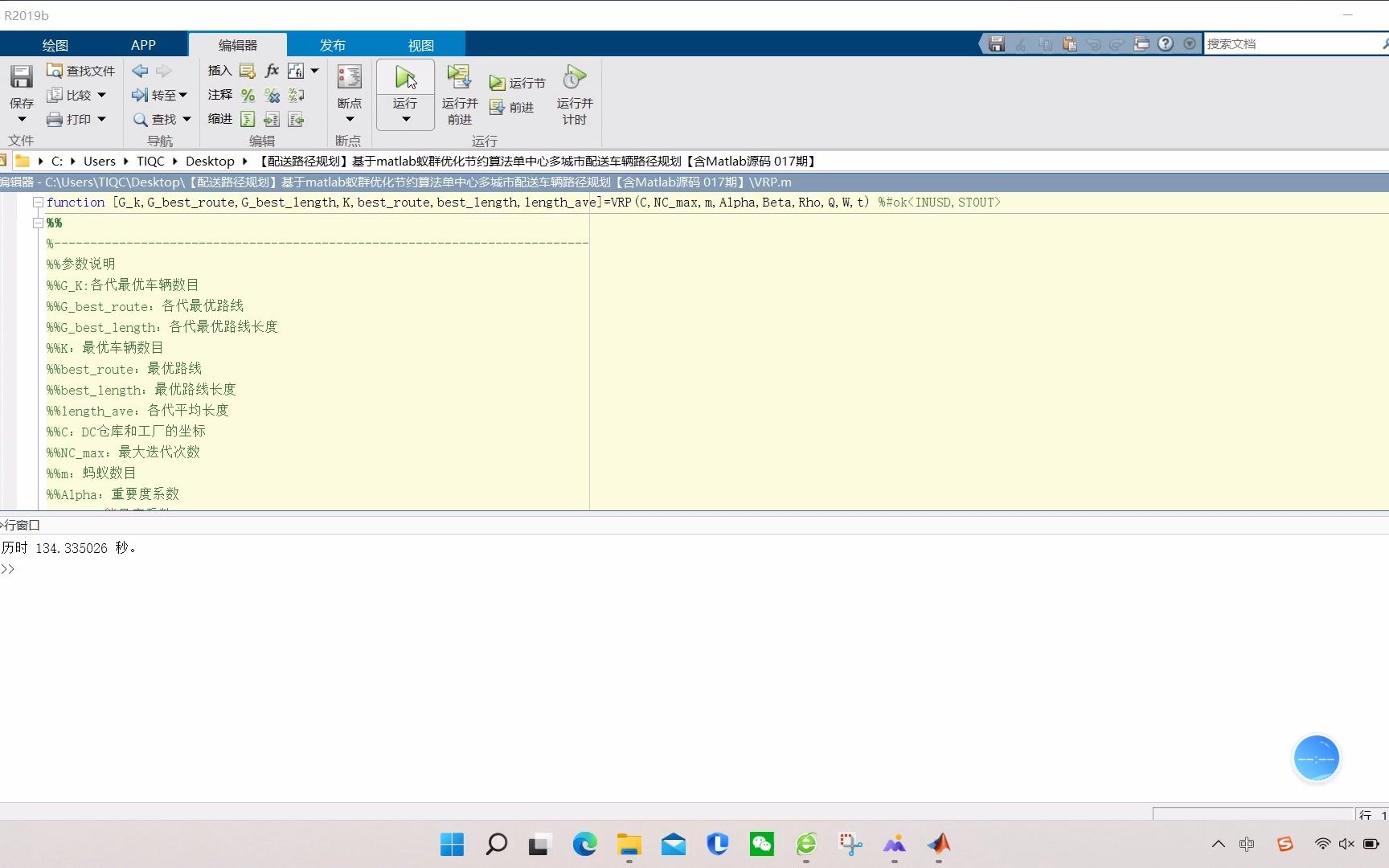Open the fixed-point insert dropdown arrow
This screenshot has height=868, width=1389.
point(314,71)
